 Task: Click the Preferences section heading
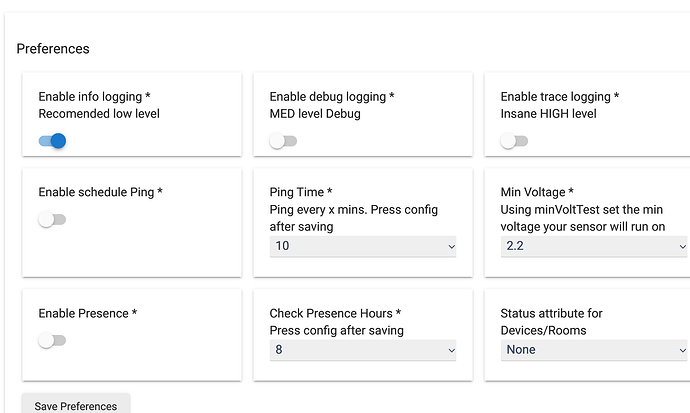(x=53, y=48)
